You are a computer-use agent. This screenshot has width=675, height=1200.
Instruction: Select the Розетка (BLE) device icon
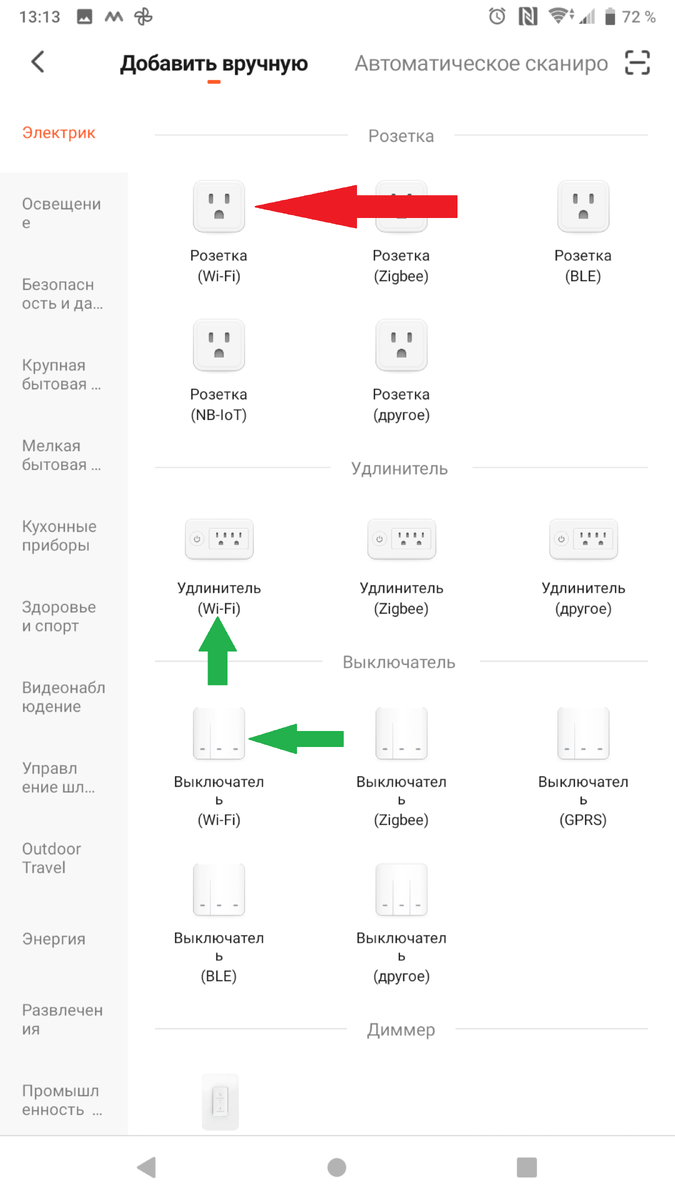(x=583, y=206)
